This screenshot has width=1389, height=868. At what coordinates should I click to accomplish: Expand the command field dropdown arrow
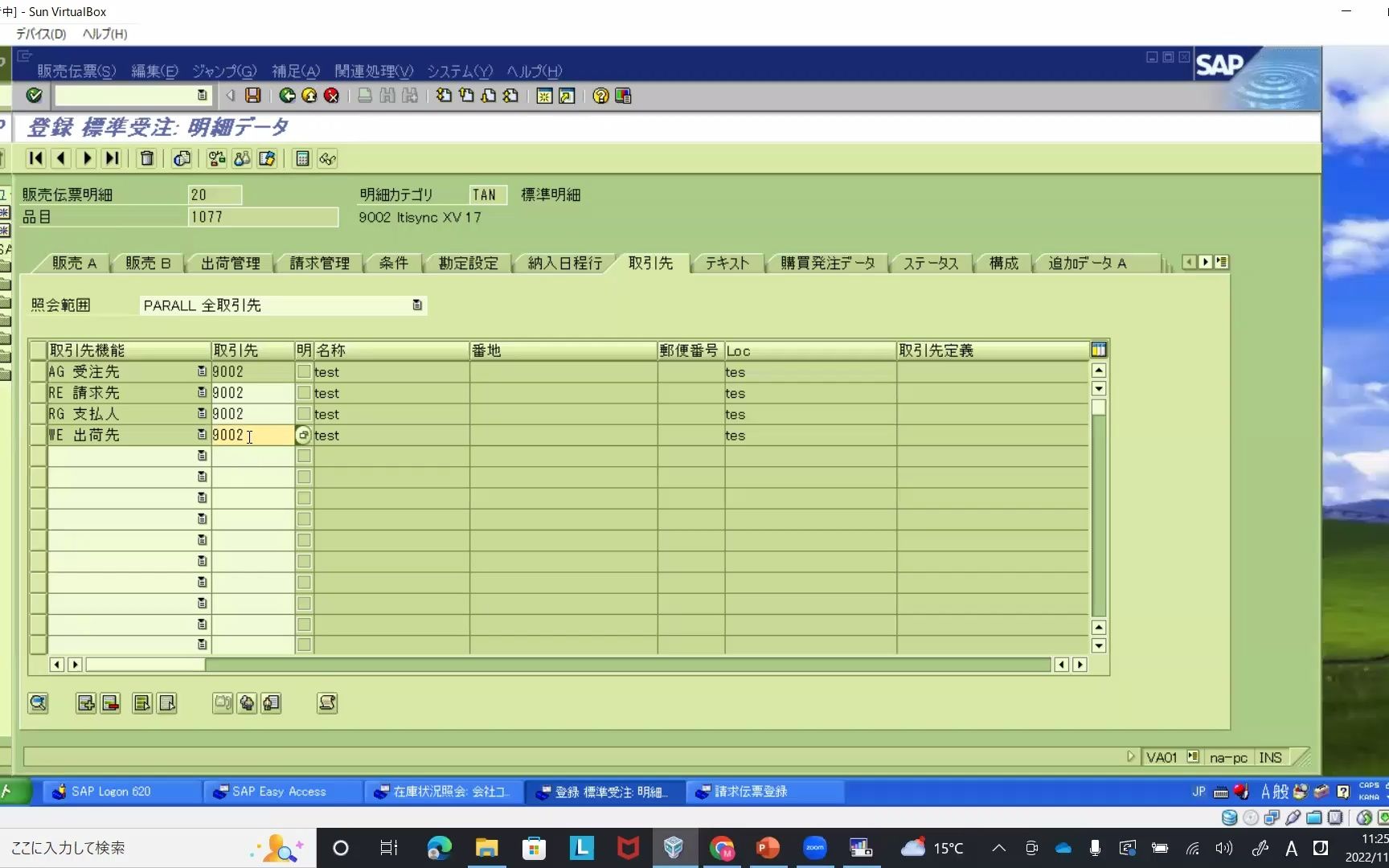(202, 96)
